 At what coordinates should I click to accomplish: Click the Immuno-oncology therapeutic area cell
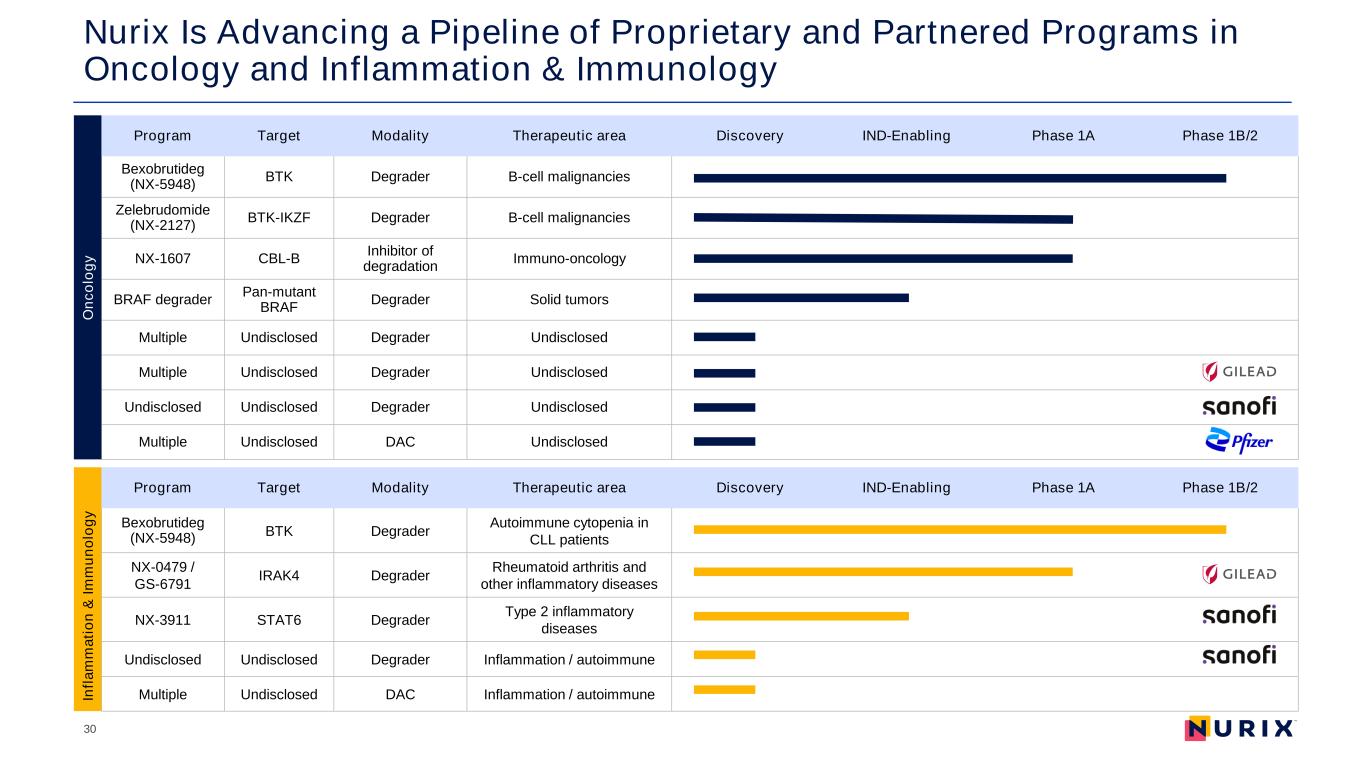[x=569, y=259]
